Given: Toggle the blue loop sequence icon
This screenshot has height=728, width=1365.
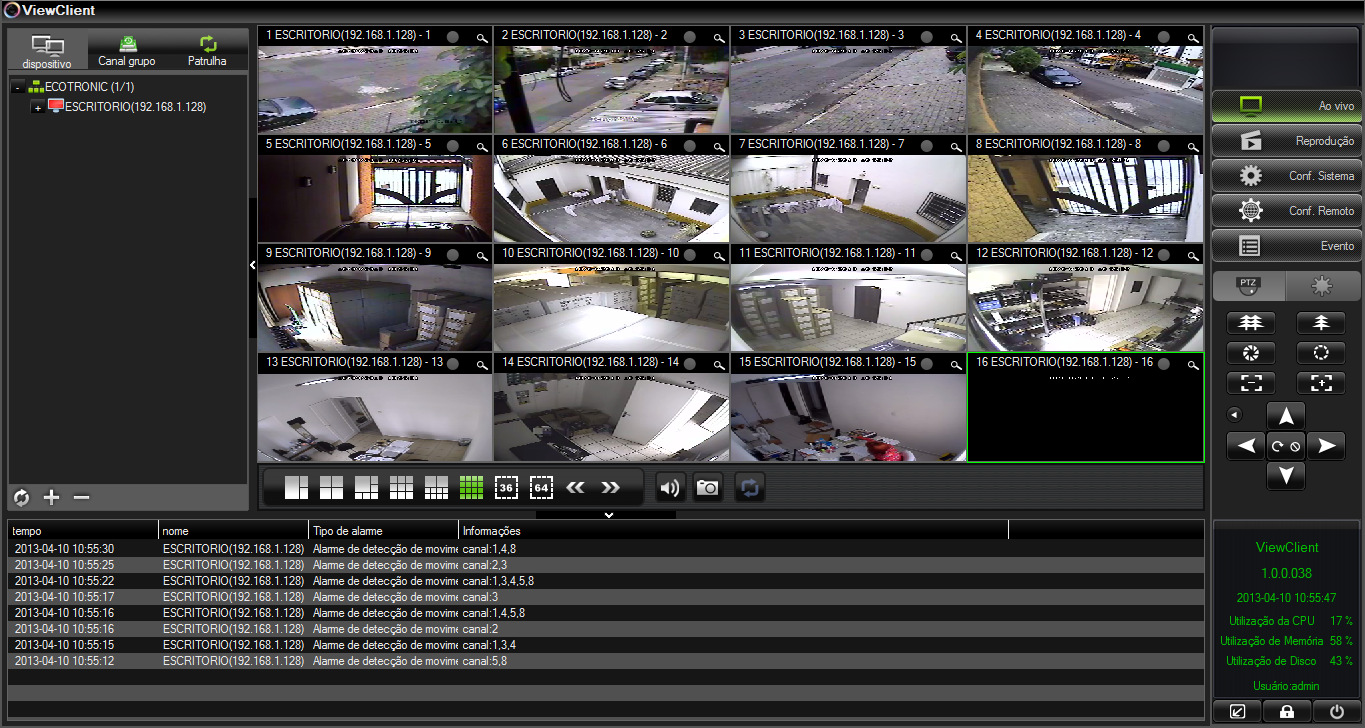Looking at the screenshot, I should (750, 488).
